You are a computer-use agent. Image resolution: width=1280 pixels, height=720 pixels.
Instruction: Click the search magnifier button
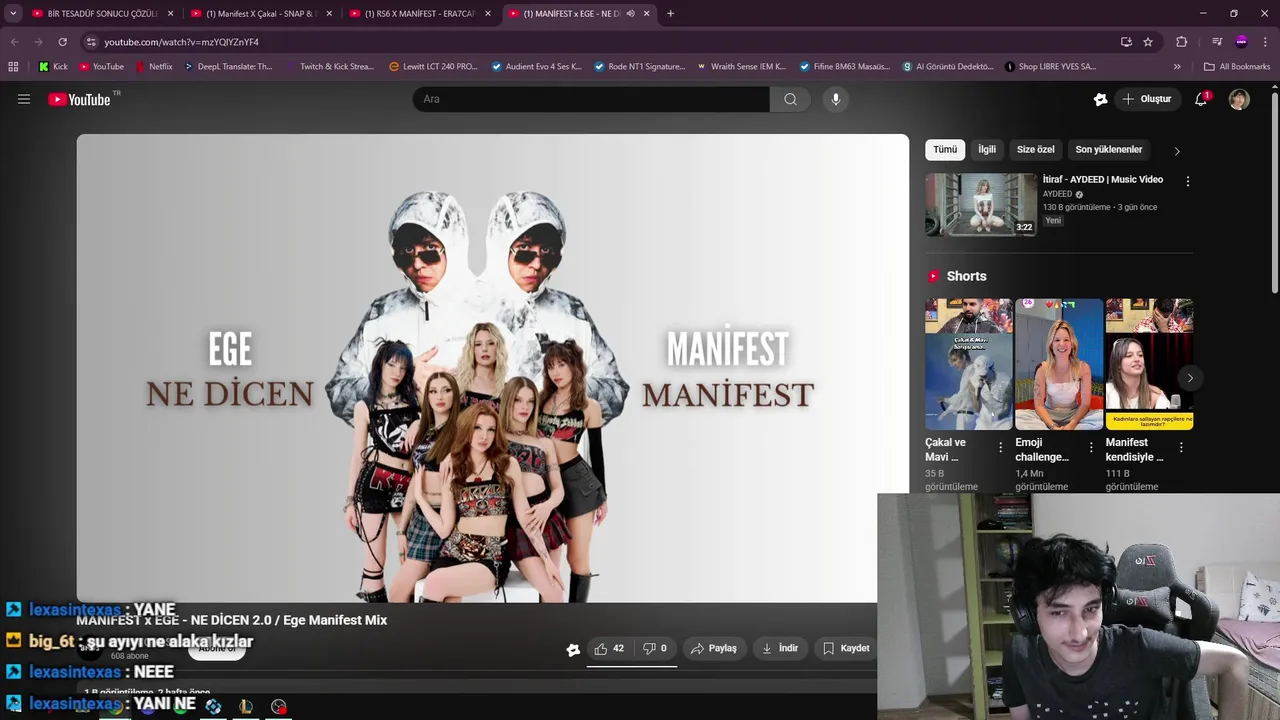tap(790, 99)
